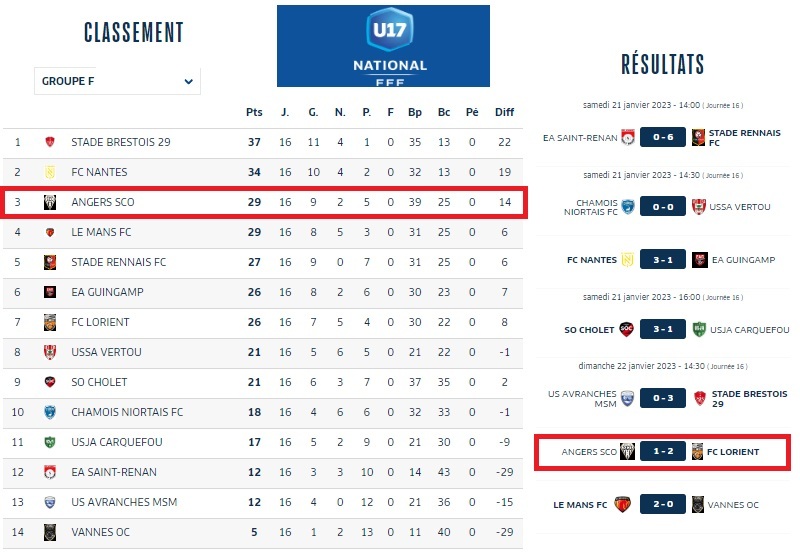Open the Stade Rennais FC standings row
The height and width of the screenshot is (552, 800).
[119, 262]
